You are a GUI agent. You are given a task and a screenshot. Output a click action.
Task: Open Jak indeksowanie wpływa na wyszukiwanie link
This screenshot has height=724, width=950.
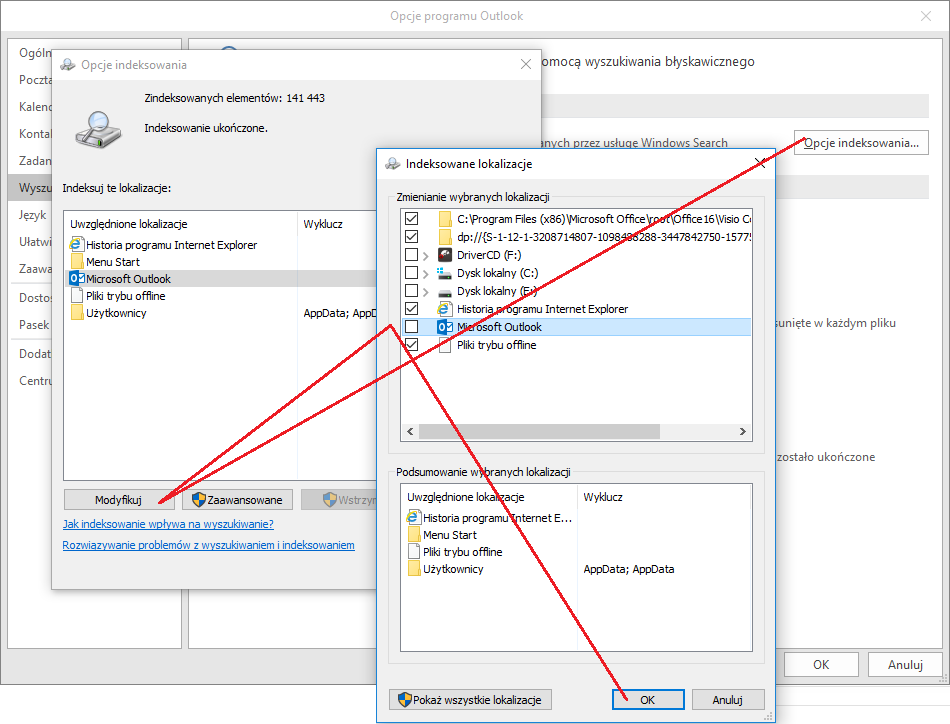click(x=168, y=524)
